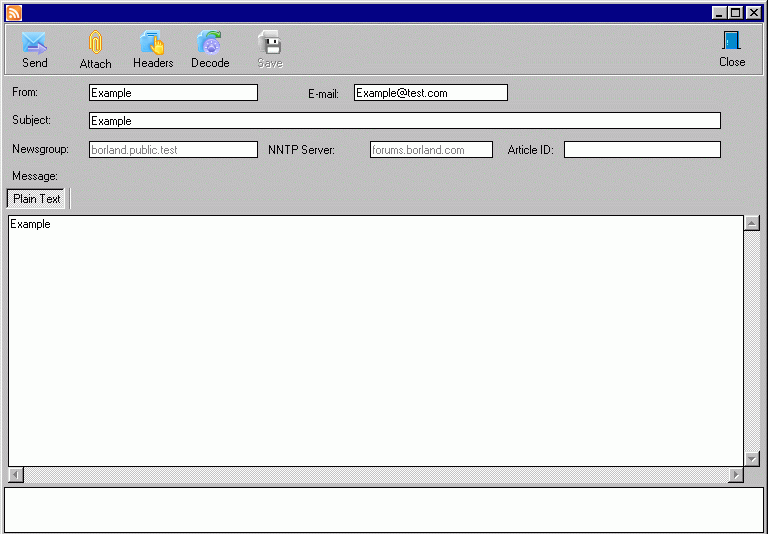Click the Newsgroup field borland.public.test

[173, 149]
